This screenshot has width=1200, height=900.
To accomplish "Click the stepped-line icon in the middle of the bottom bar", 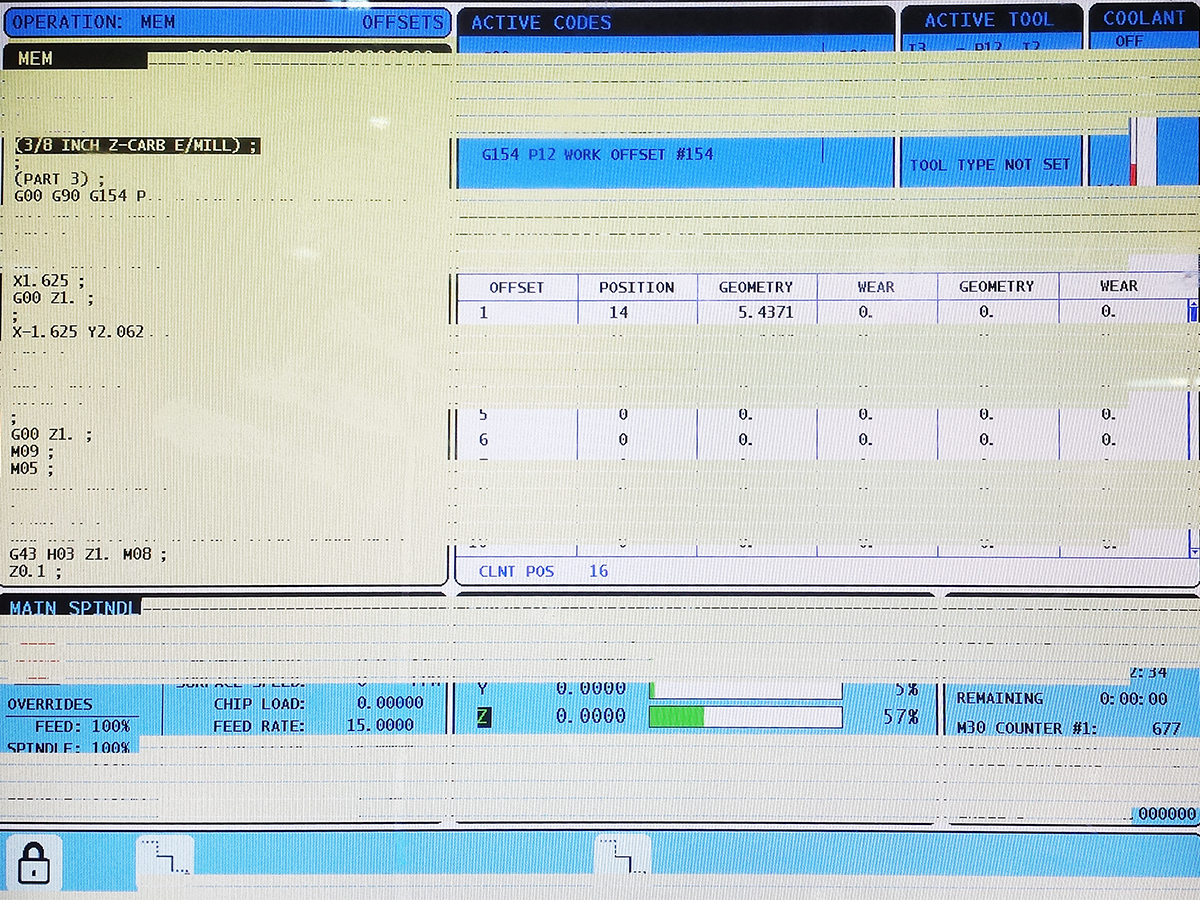I will pyautogui.click(x=622, y=857).
